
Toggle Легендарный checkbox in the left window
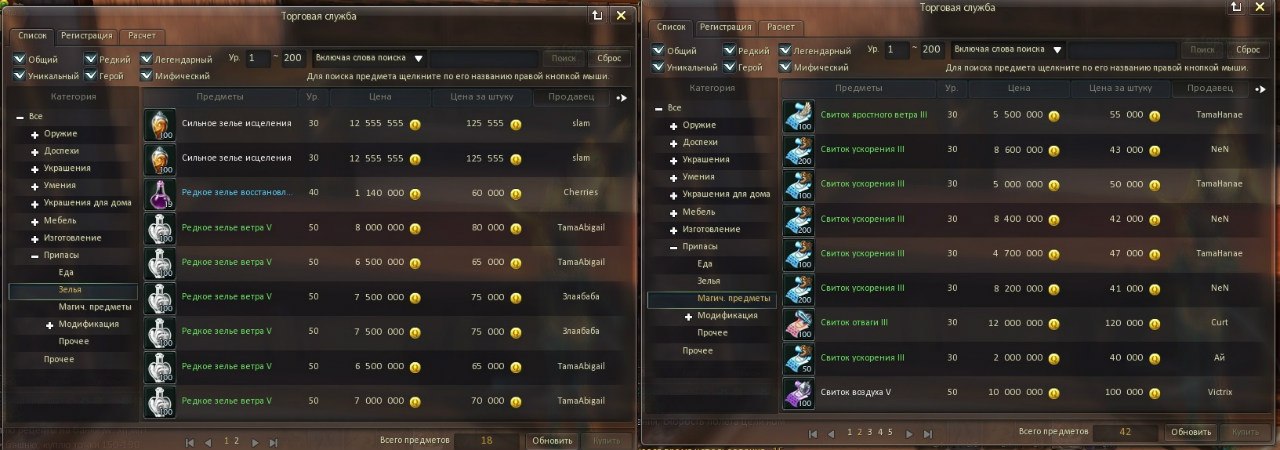146,59
